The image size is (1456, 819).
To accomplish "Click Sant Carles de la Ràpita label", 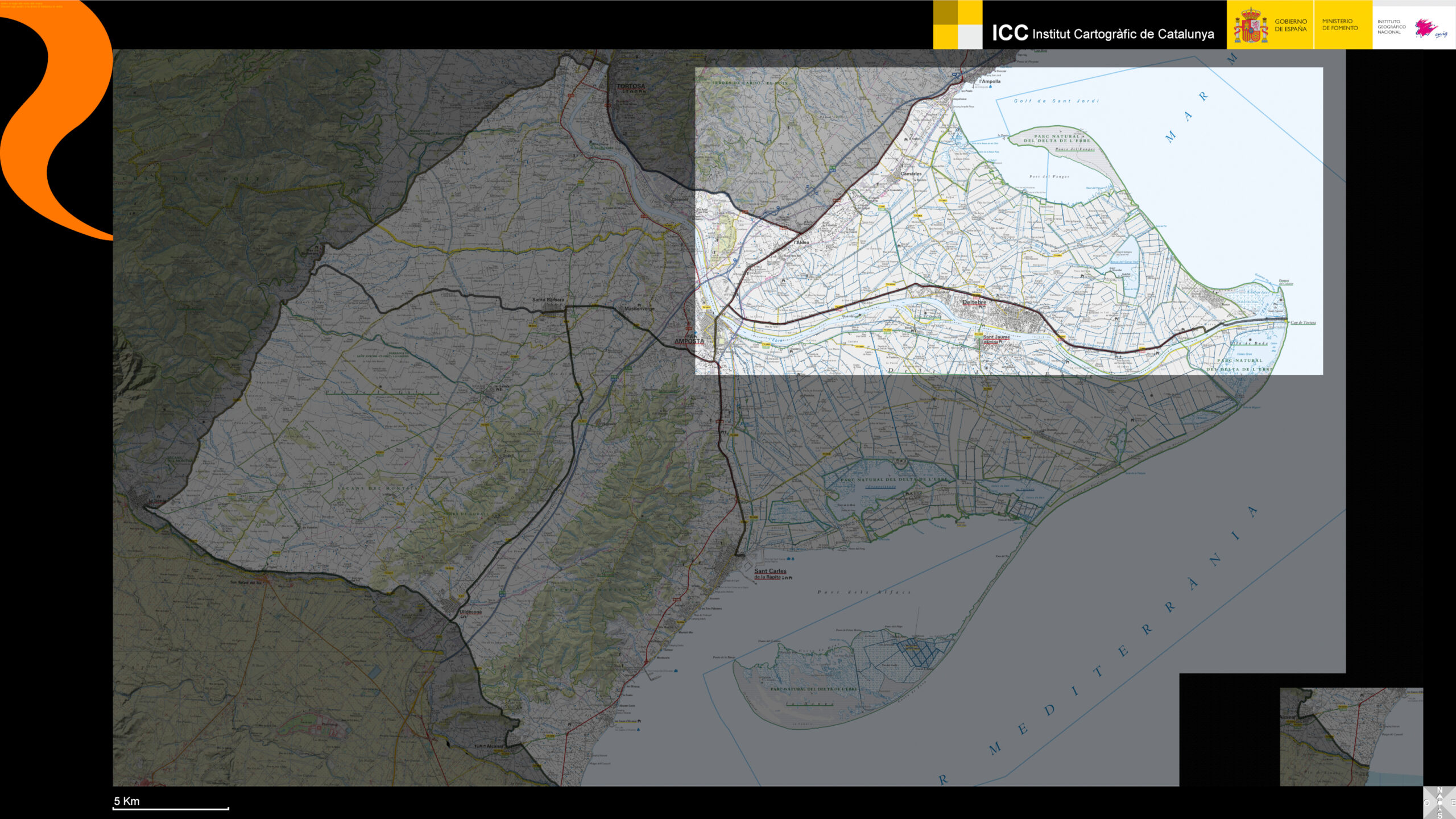I will pos(770,573).
